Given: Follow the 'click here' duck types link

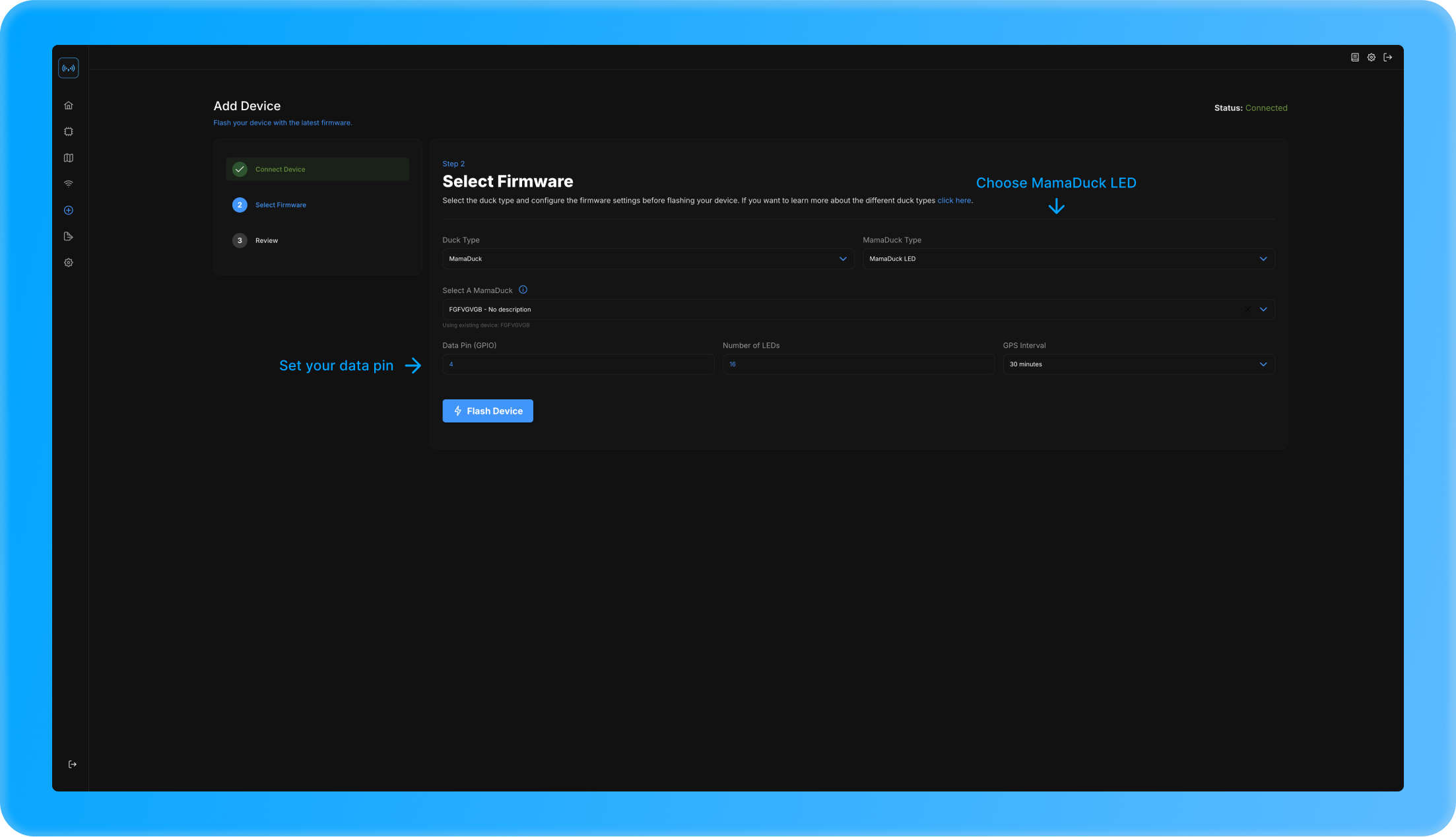Looking at the screenshot, I should 954,201.
